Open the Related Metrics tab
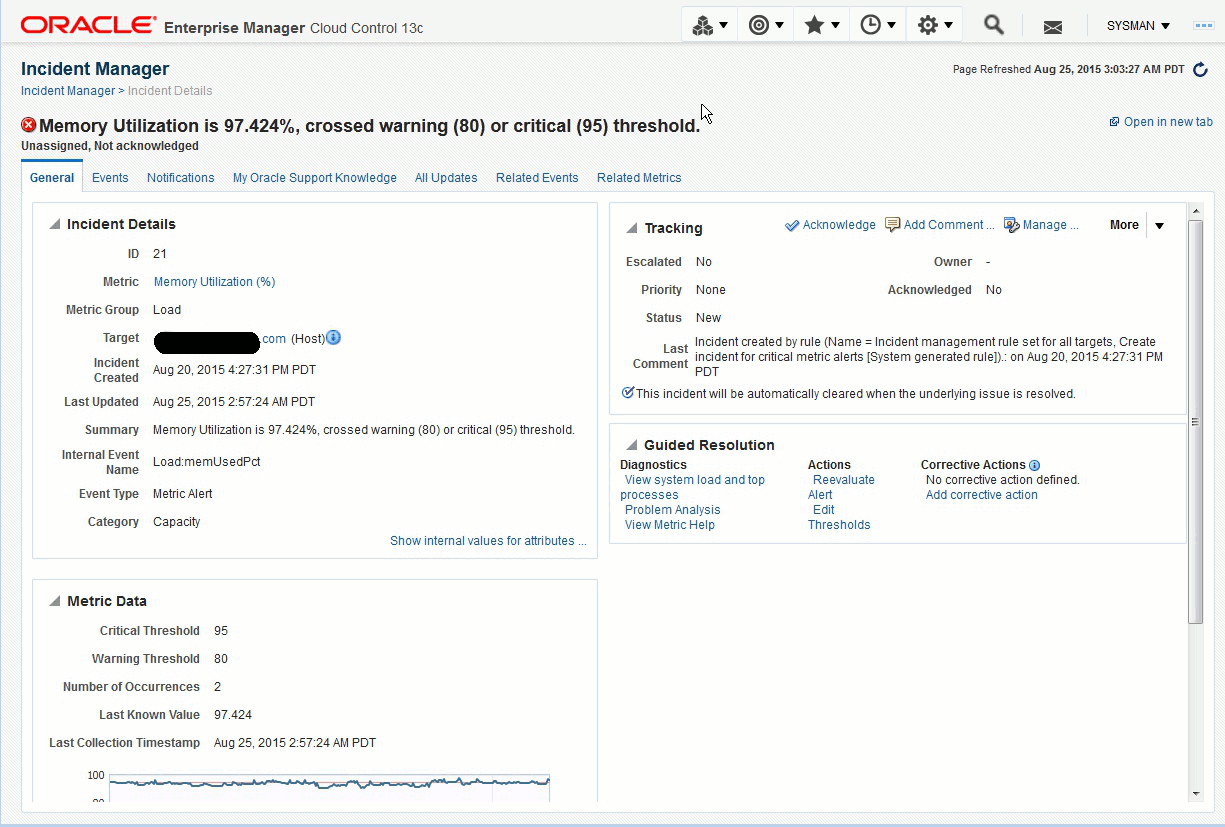Image resolution: width=1225 pixels, height=827 pixels. (639, 178)
